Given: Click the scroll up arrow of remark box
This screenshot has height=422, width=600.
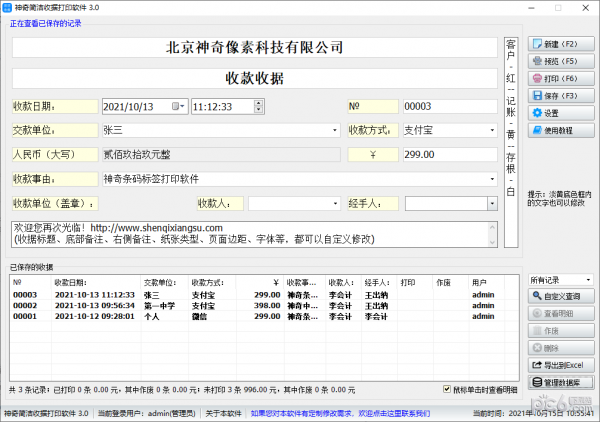Looking at the screenshot, I should tap(492, 227).
